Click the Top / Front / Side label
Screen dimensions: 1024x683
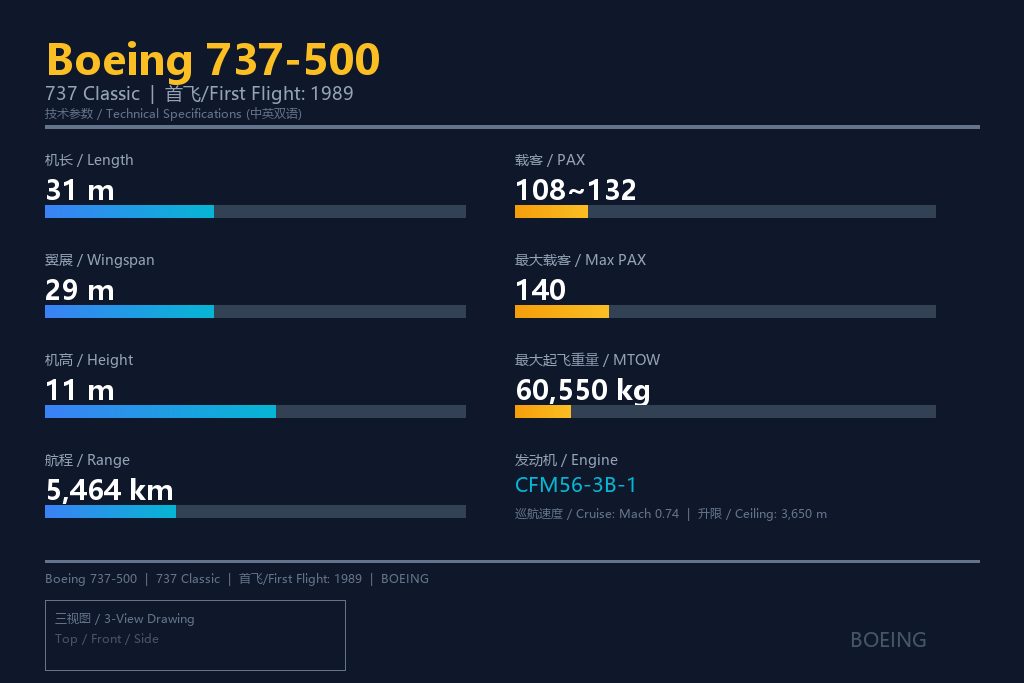106,639
